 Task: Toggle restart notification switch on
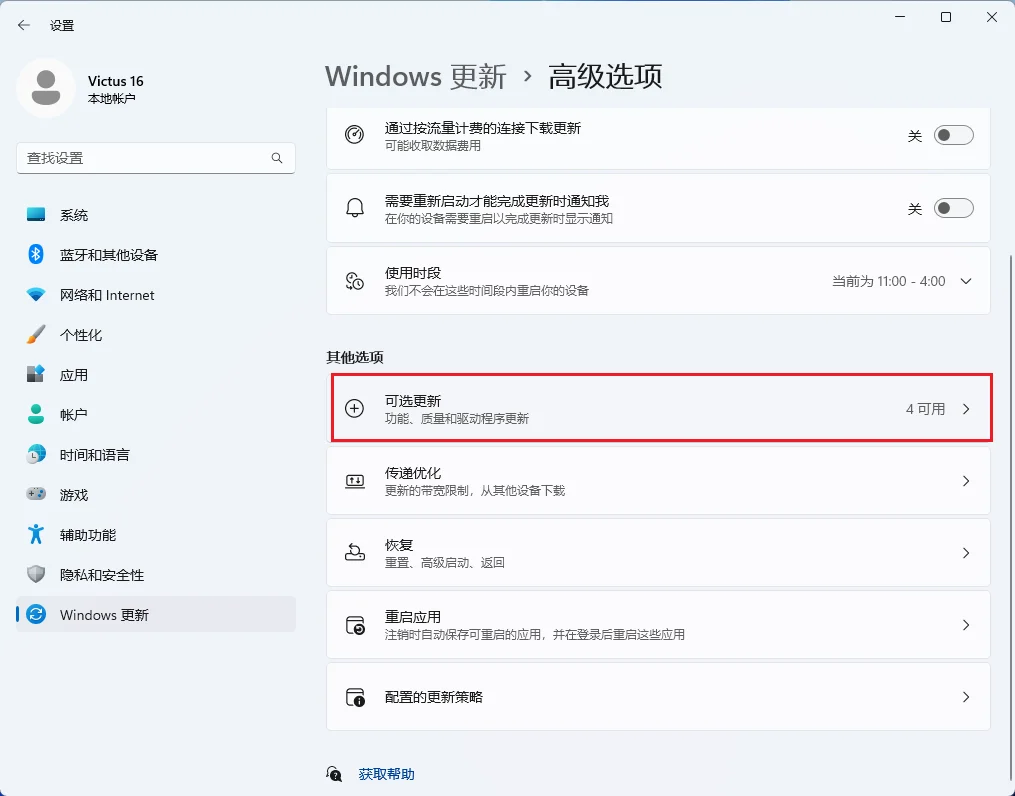[x=952, y=208]
